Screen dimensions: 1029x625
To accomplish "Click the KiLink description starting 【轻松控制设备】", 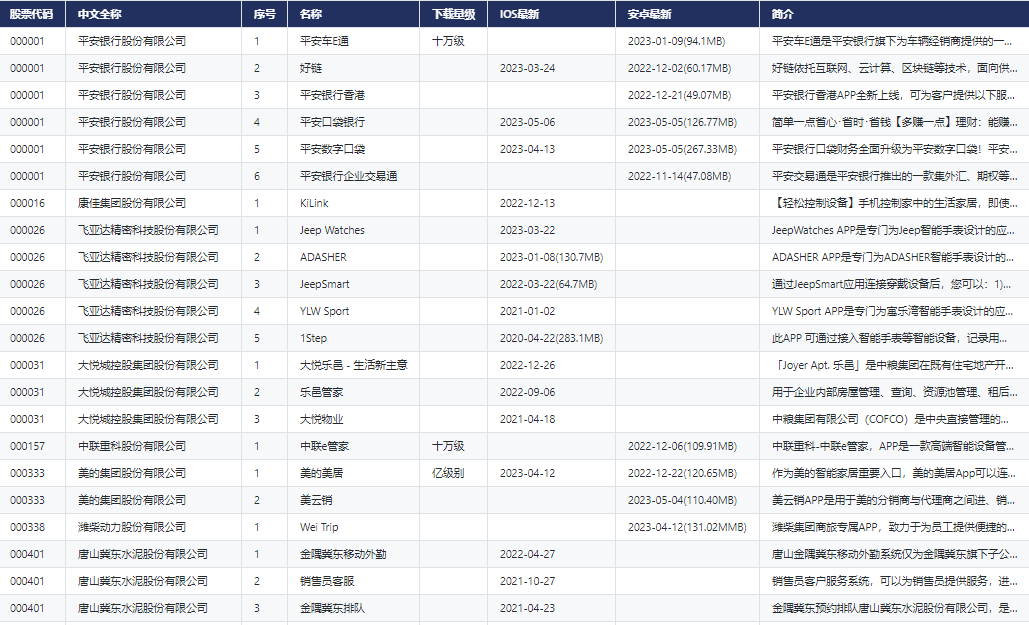I will click(x=894, y=203).
